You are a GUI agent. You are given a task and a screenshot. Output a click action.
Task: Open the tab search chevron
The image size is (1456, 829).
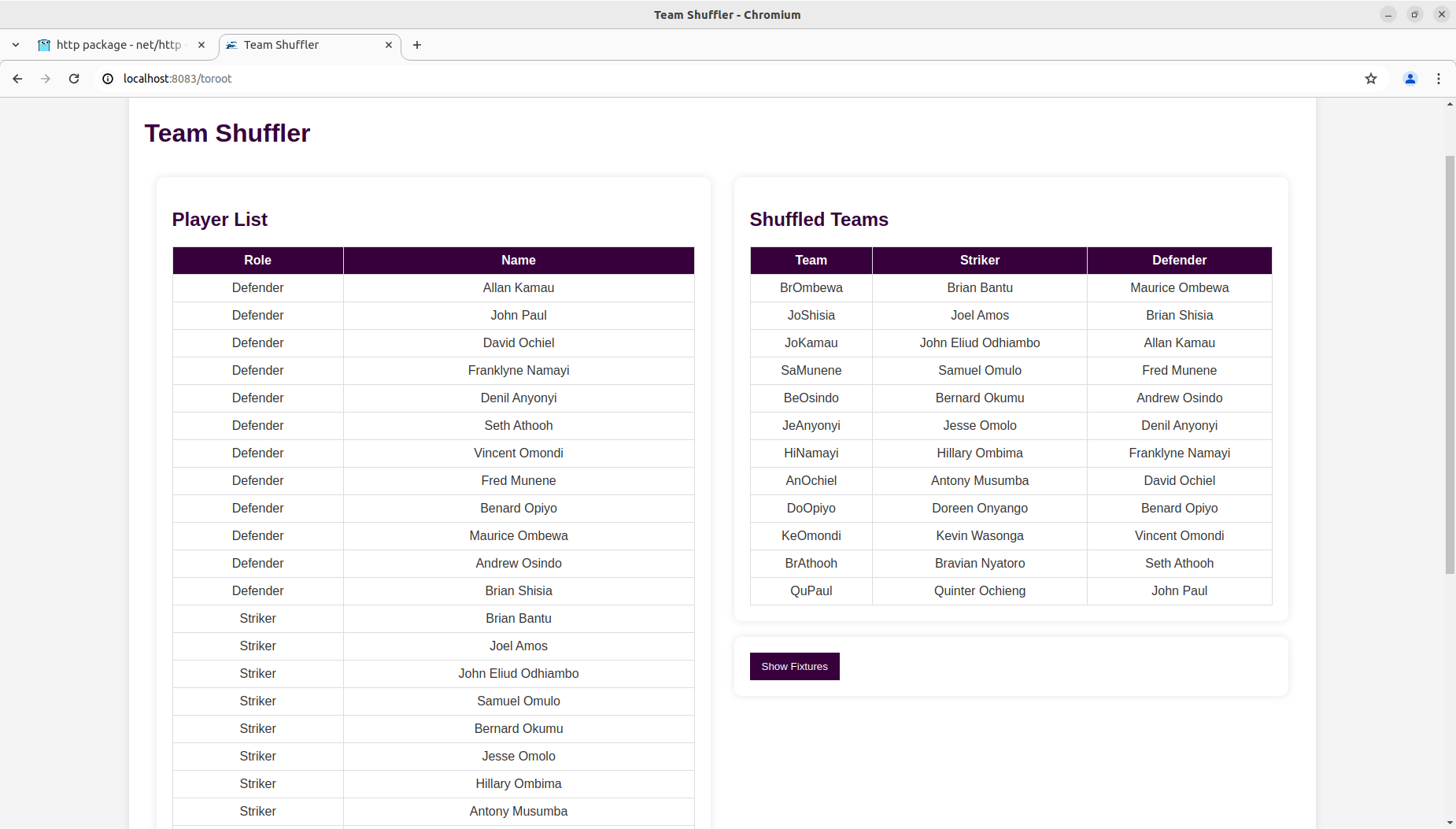tap(16, 45)
